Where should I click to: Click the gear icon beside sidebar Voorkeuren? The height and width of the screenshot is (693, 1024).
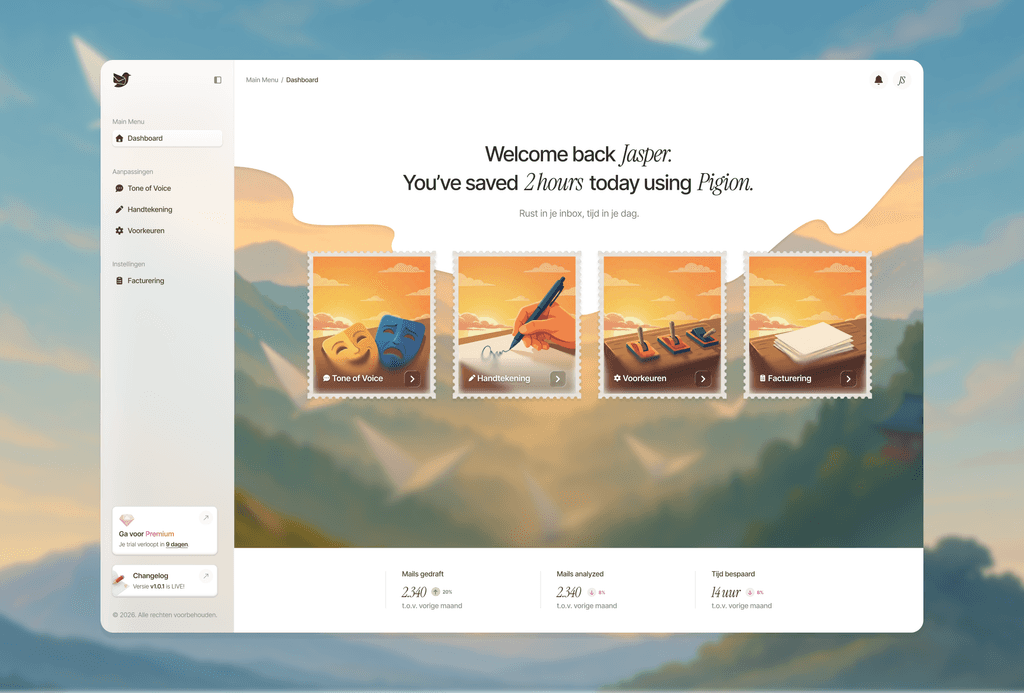pyautogui.click(x=119, y=231)
